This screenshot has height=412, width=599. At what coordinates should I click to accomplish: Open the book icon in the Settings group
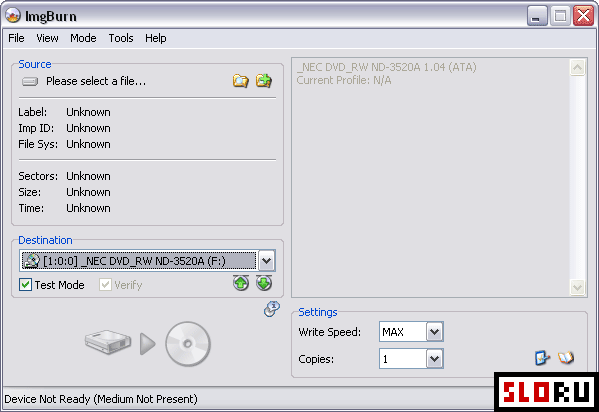point(566,358)
